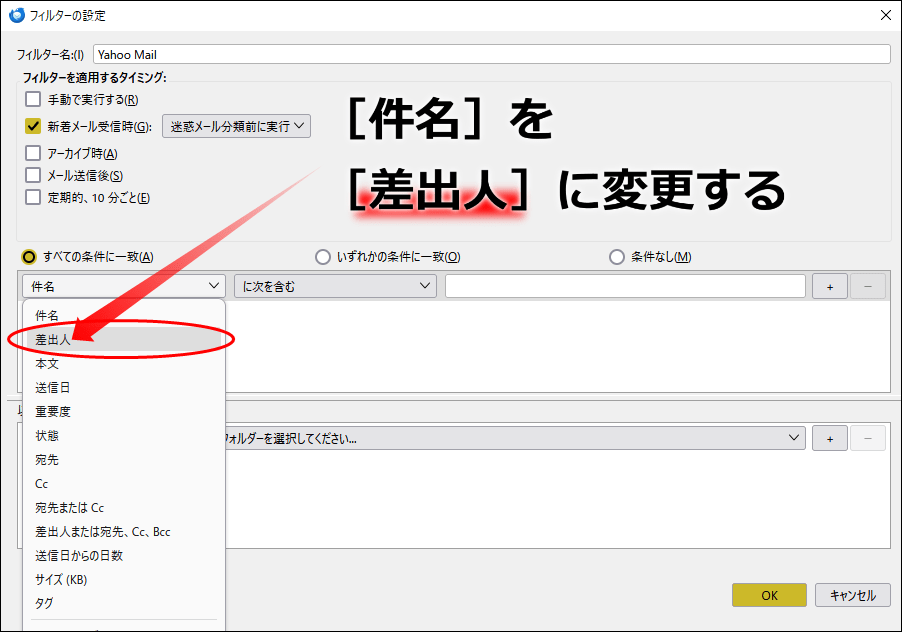Image resolution: width=902 pixels, height=632 pixels.
Task: Choose 差出人または宛先、Cc、Bcc option
Action: tap(124, 531)
